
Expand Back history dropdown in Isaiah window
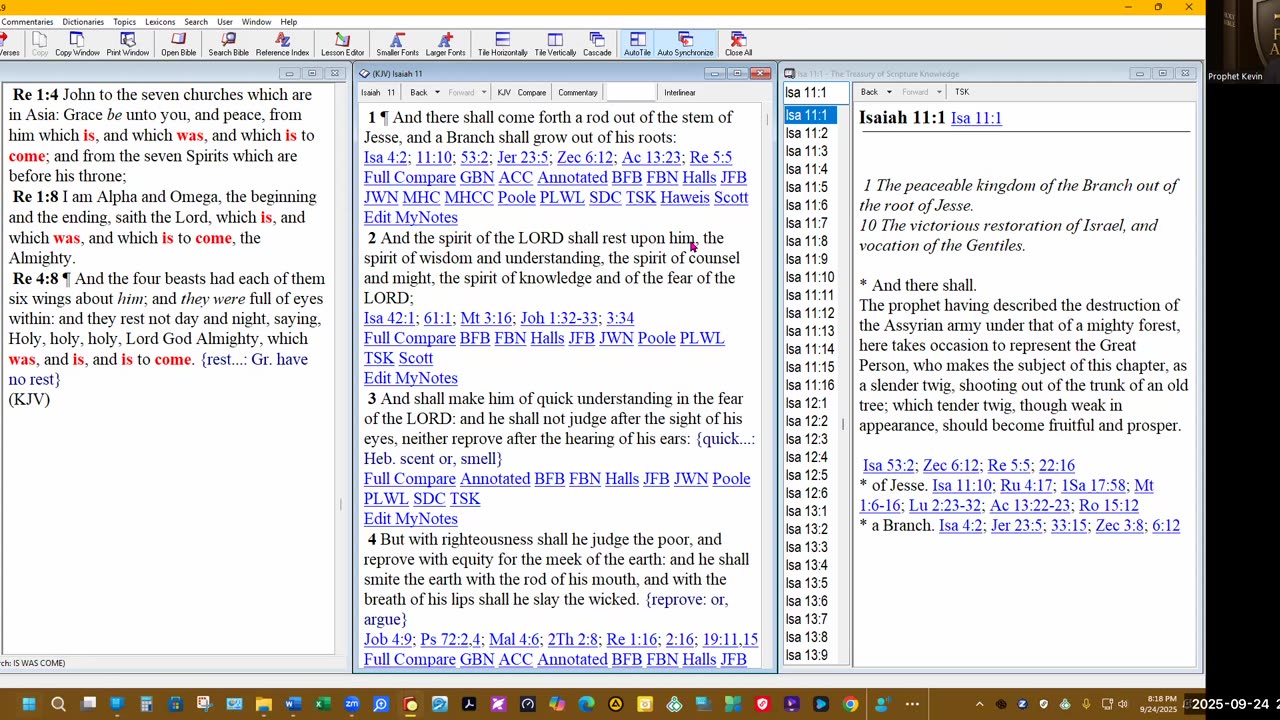point(437,93)
